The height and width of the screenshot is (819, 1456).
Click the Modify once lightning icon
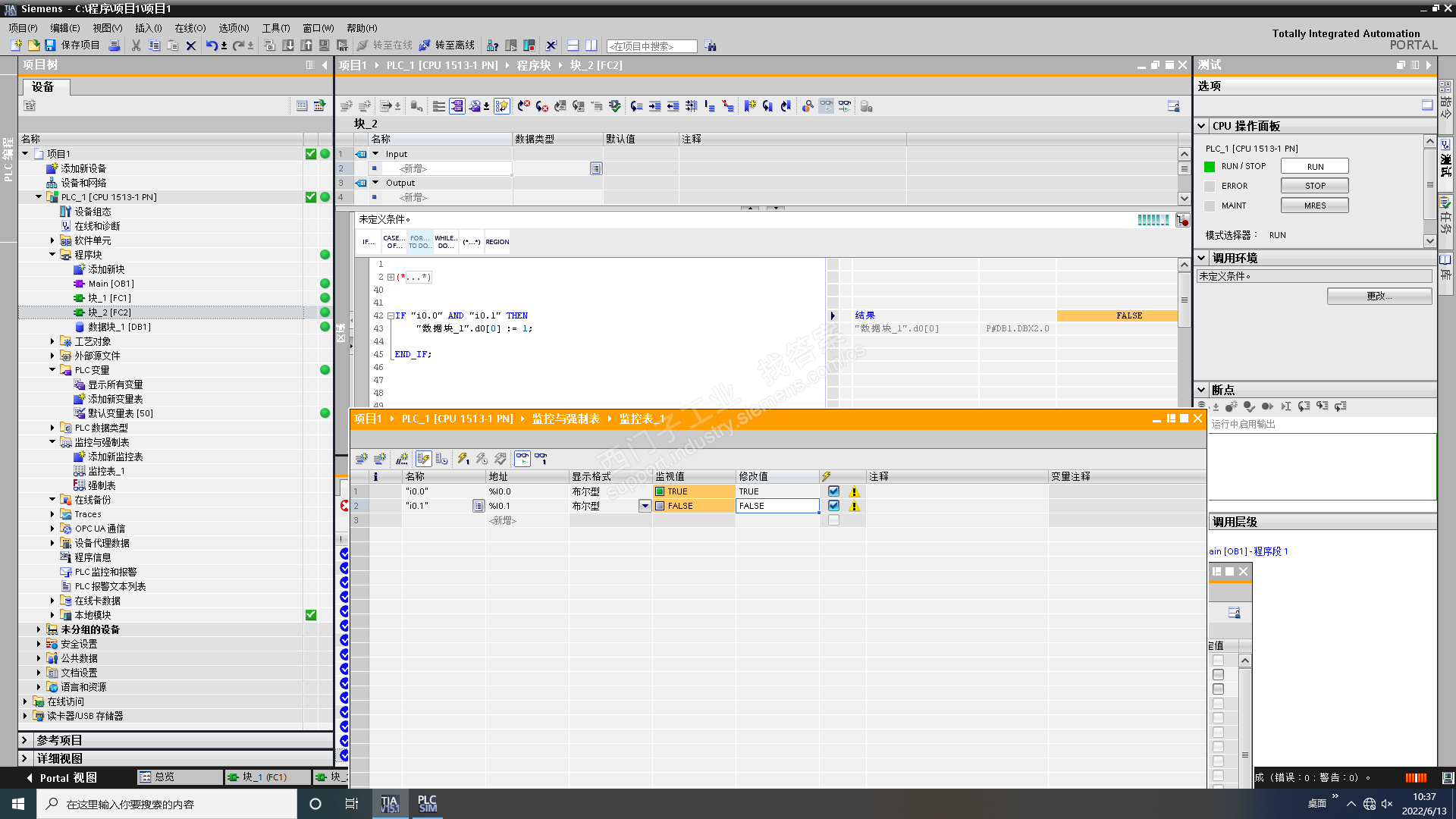coord(463,459)
